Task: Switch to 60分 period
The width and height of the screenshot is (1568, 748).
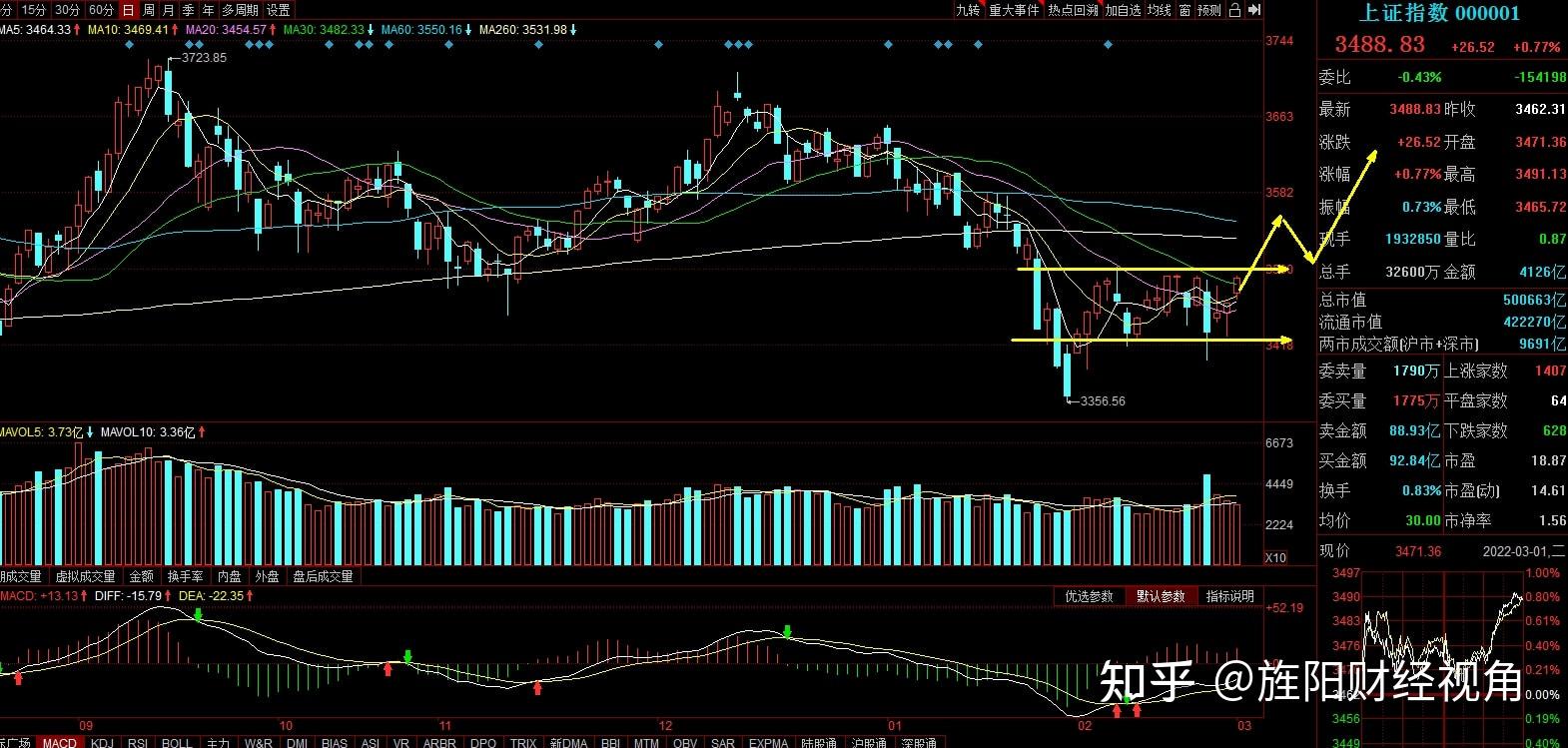Action: (x=101, y=10)
